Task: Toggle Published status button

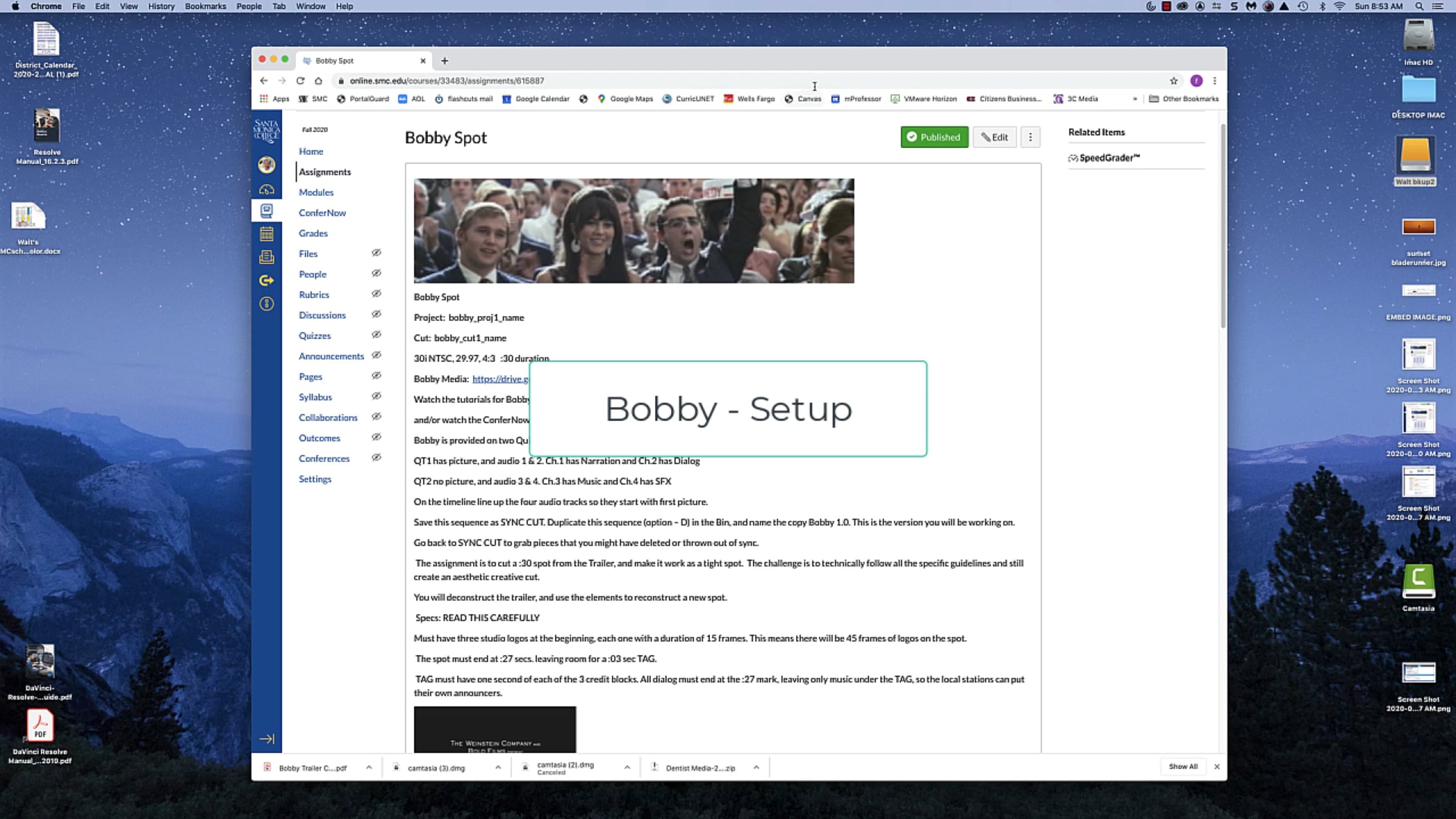Action: (x=934, y=137)
